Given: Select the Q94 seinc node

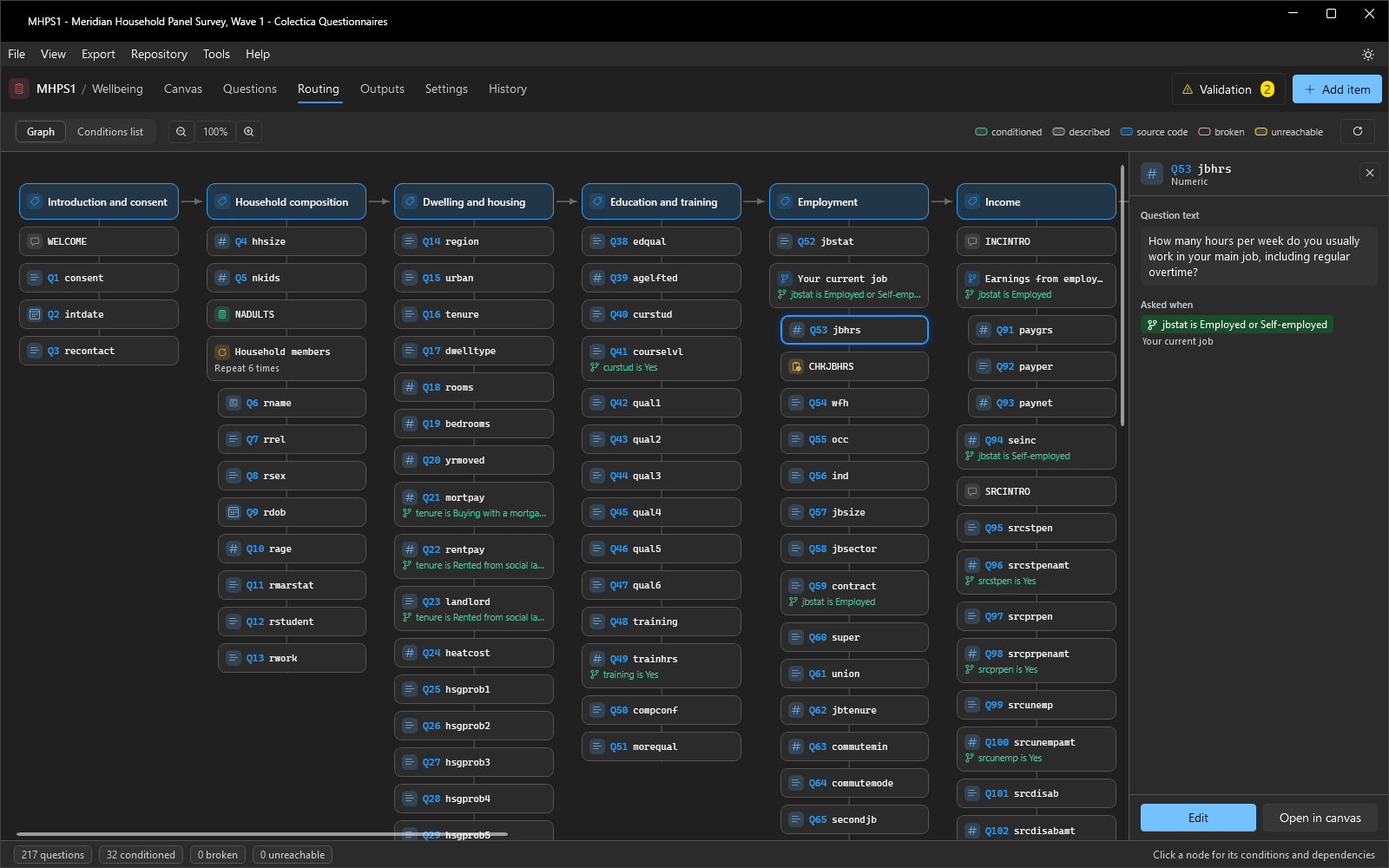Looking at the screenshot, I should [x=1037, y=447].
